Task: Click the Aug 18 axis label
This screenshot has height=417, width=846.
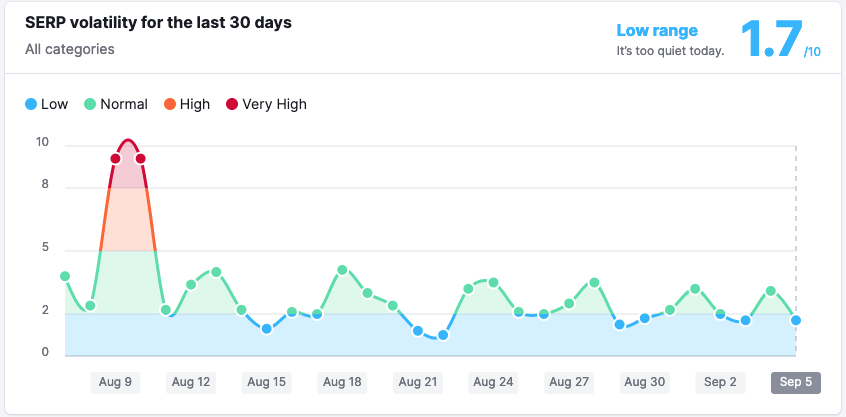Action: coord(342,381)
